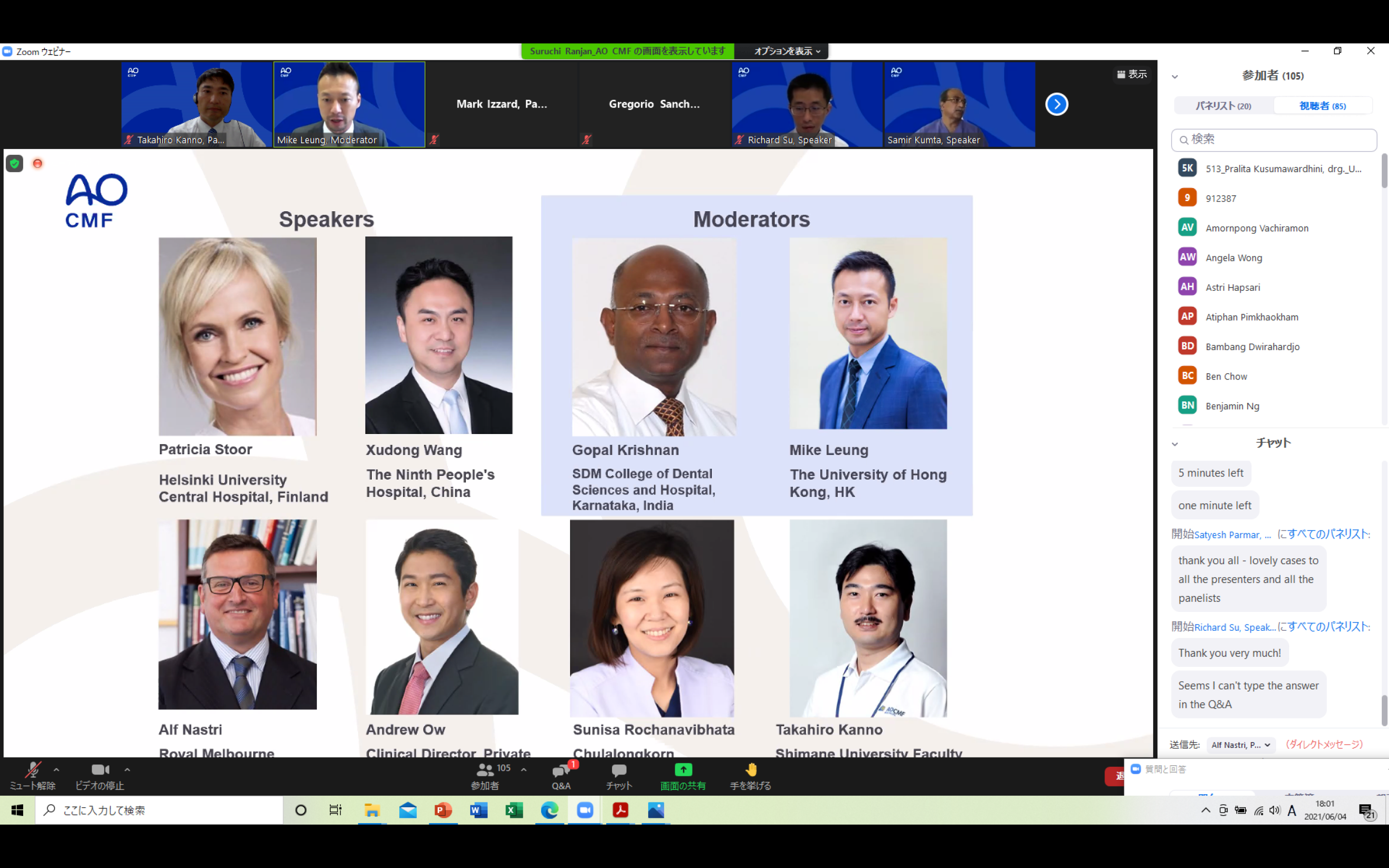This screenshot has height=868, width=1389.
Task: Select participant 513_Pralita Kusumawardhini
Action: (x=1274, y=168)
